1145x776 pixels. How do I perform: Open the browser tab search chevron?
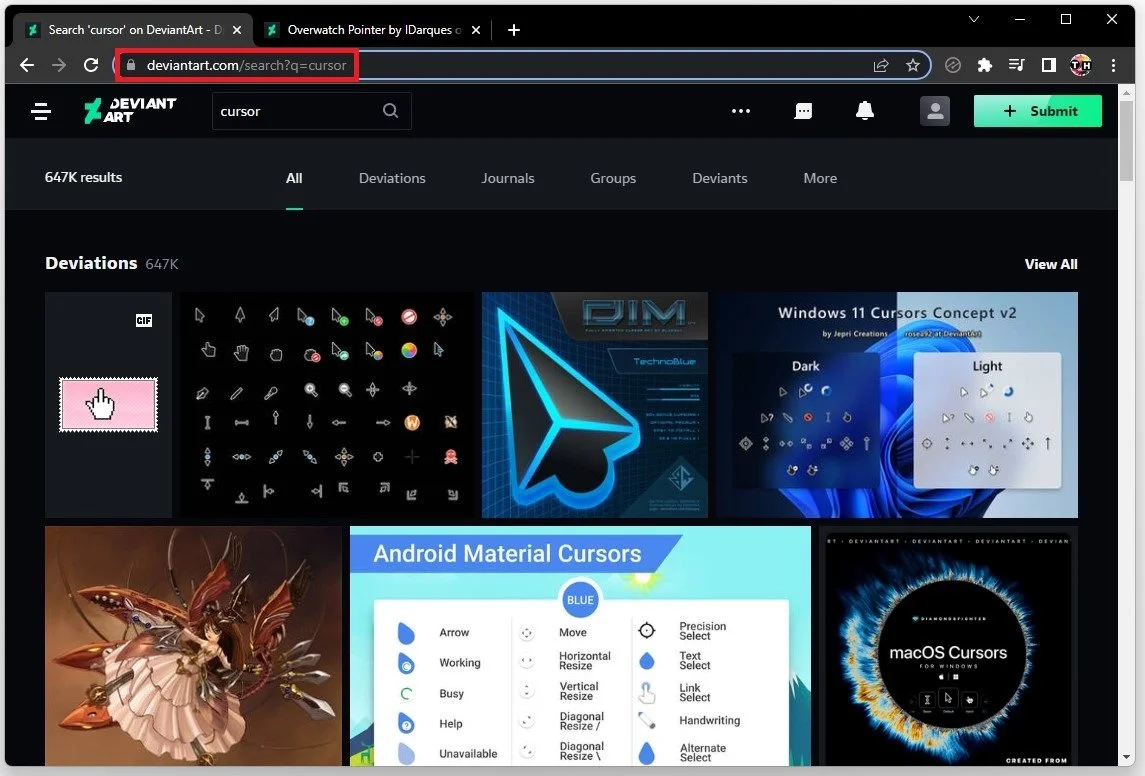973,19
